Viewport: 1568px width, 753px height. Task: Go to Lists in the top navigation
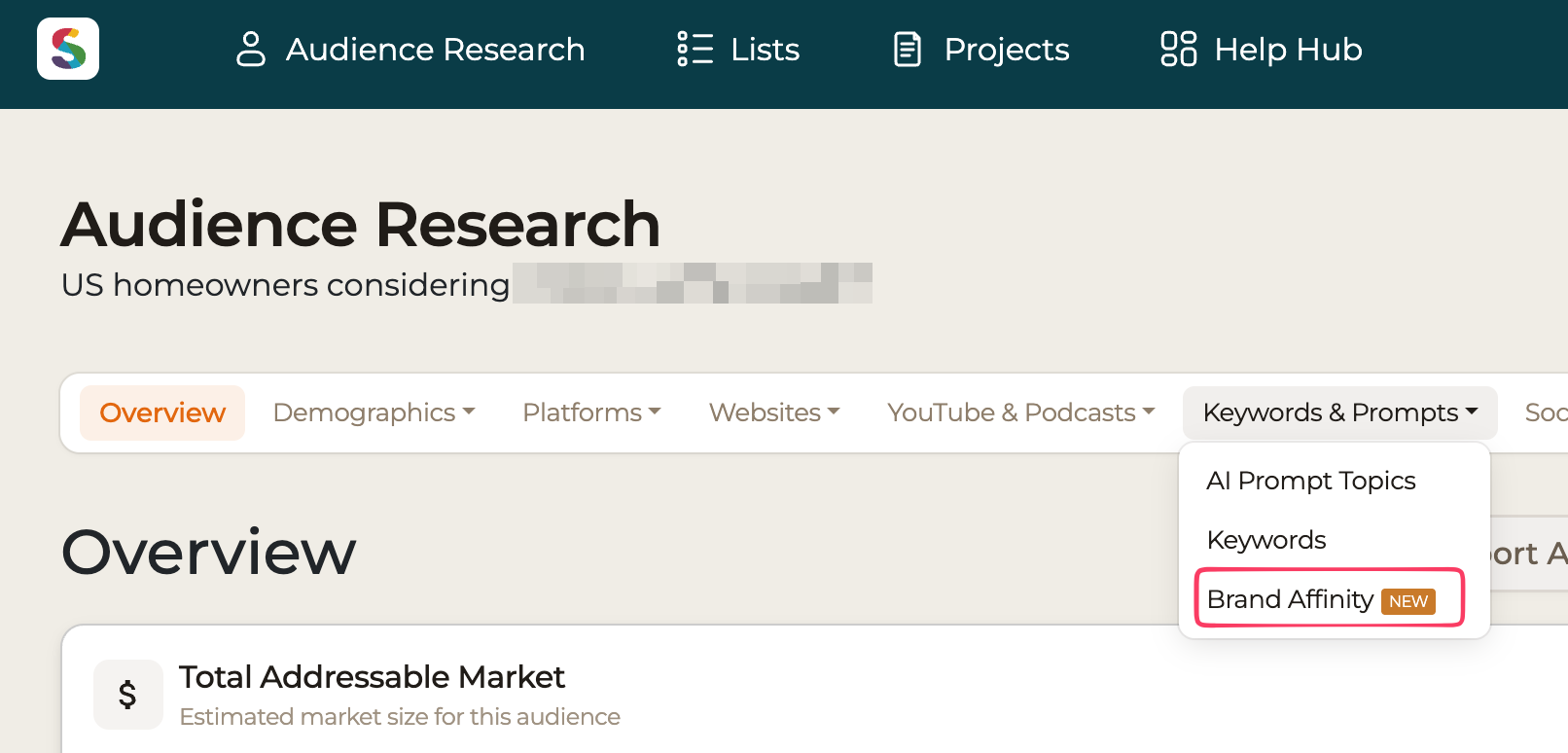[x=738, y=49]
